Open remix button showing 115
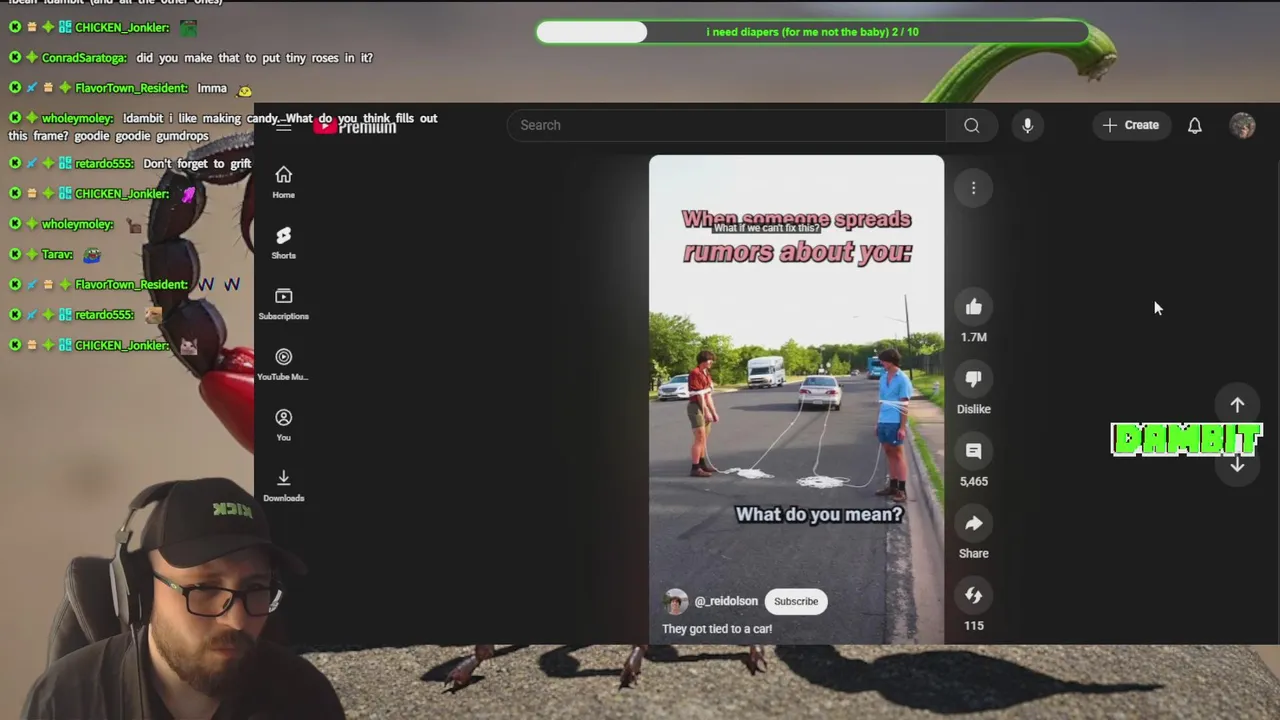This screenshot has width=1280, height=720. pos(973,595)
